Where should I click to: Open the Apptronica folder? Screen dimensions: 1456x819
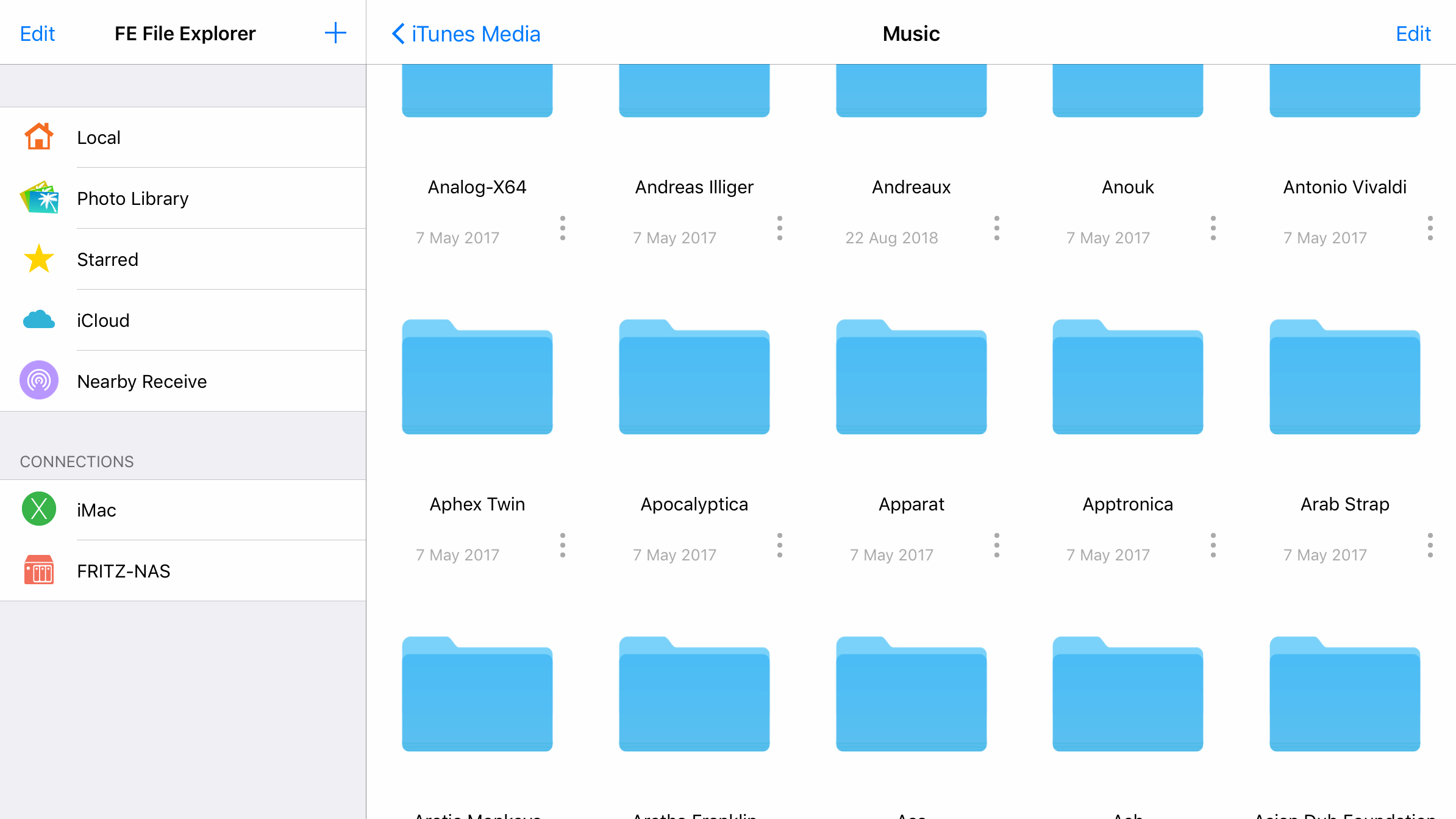point(1128,376)
